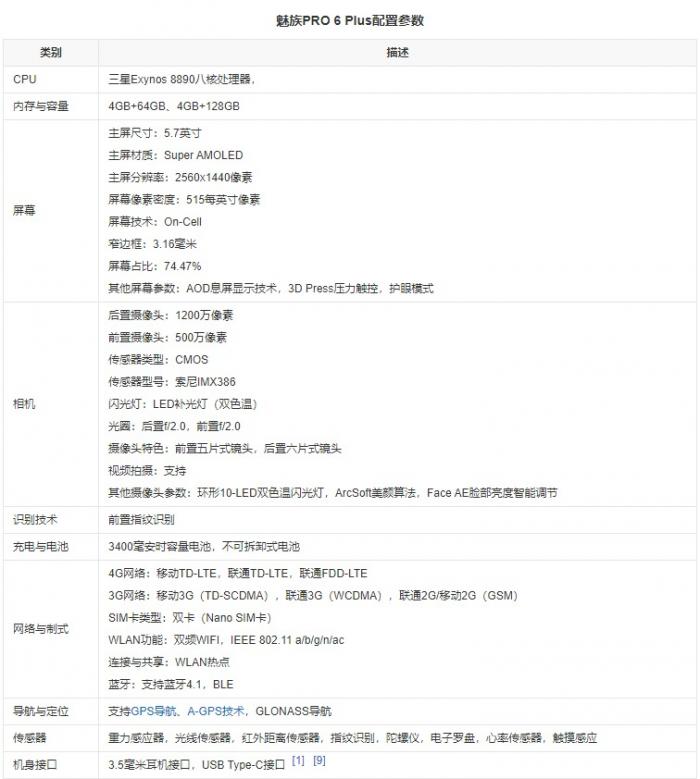Open citation reference [1]
Screen dimensions: 700x779
pyautogui.click(x=298, y=761)
